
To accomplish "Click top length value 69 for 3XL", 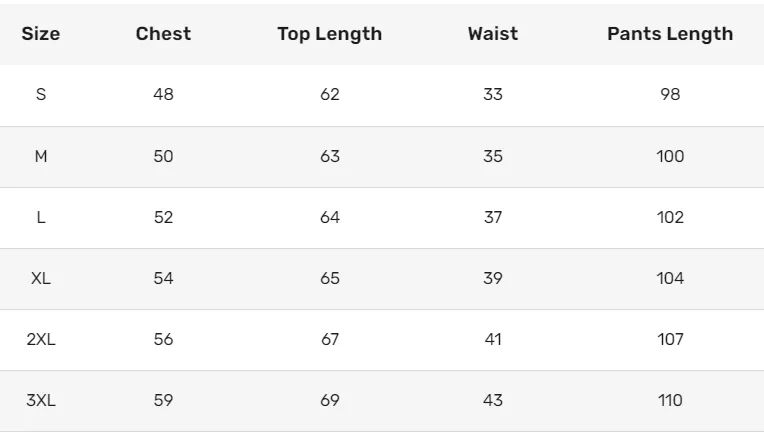I will coord(330,400).
